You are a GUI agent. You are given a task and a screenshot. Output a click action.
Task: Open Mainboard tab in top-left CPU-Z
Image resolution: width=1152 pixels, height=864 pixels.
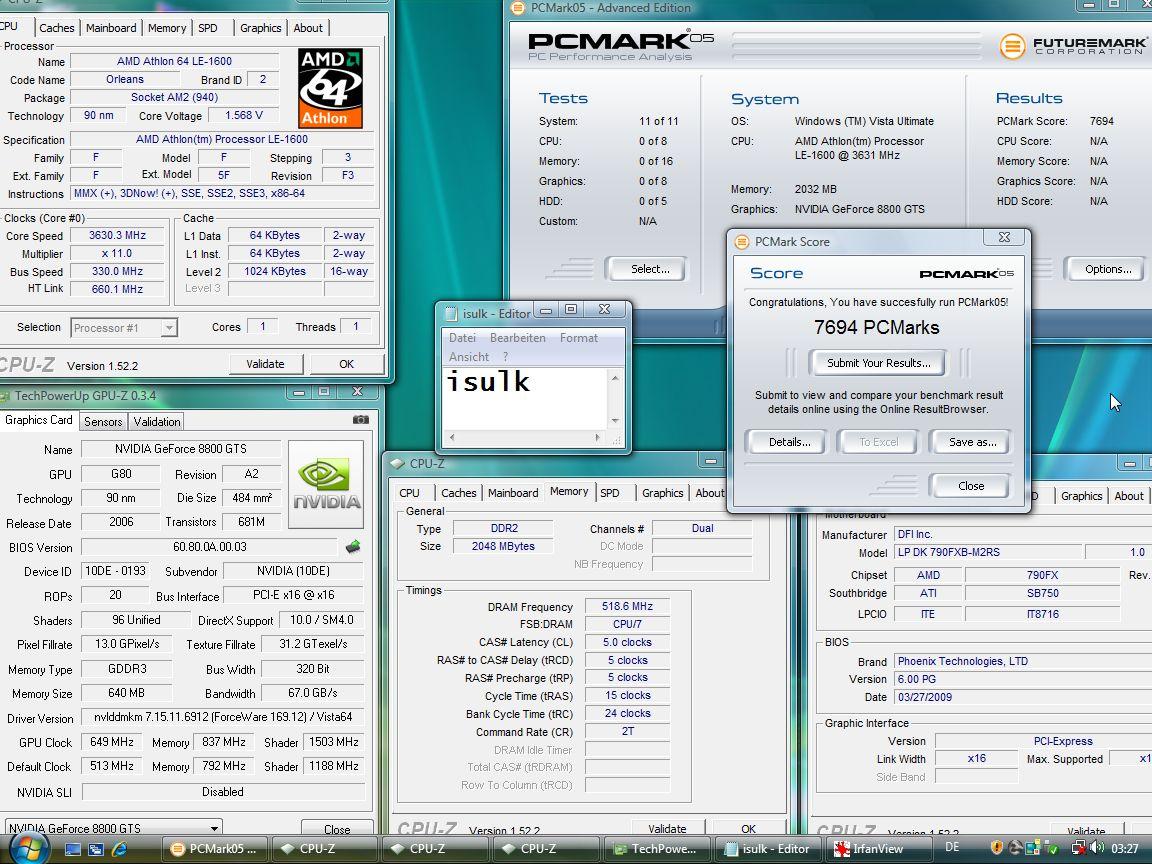click(111, 28)
